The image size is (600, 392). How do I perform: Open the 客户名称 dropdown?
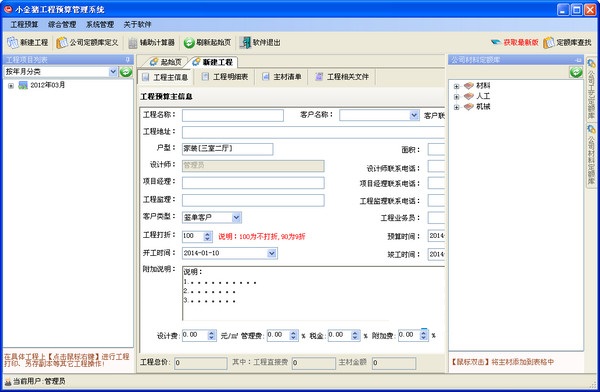[x=414, y=115]
